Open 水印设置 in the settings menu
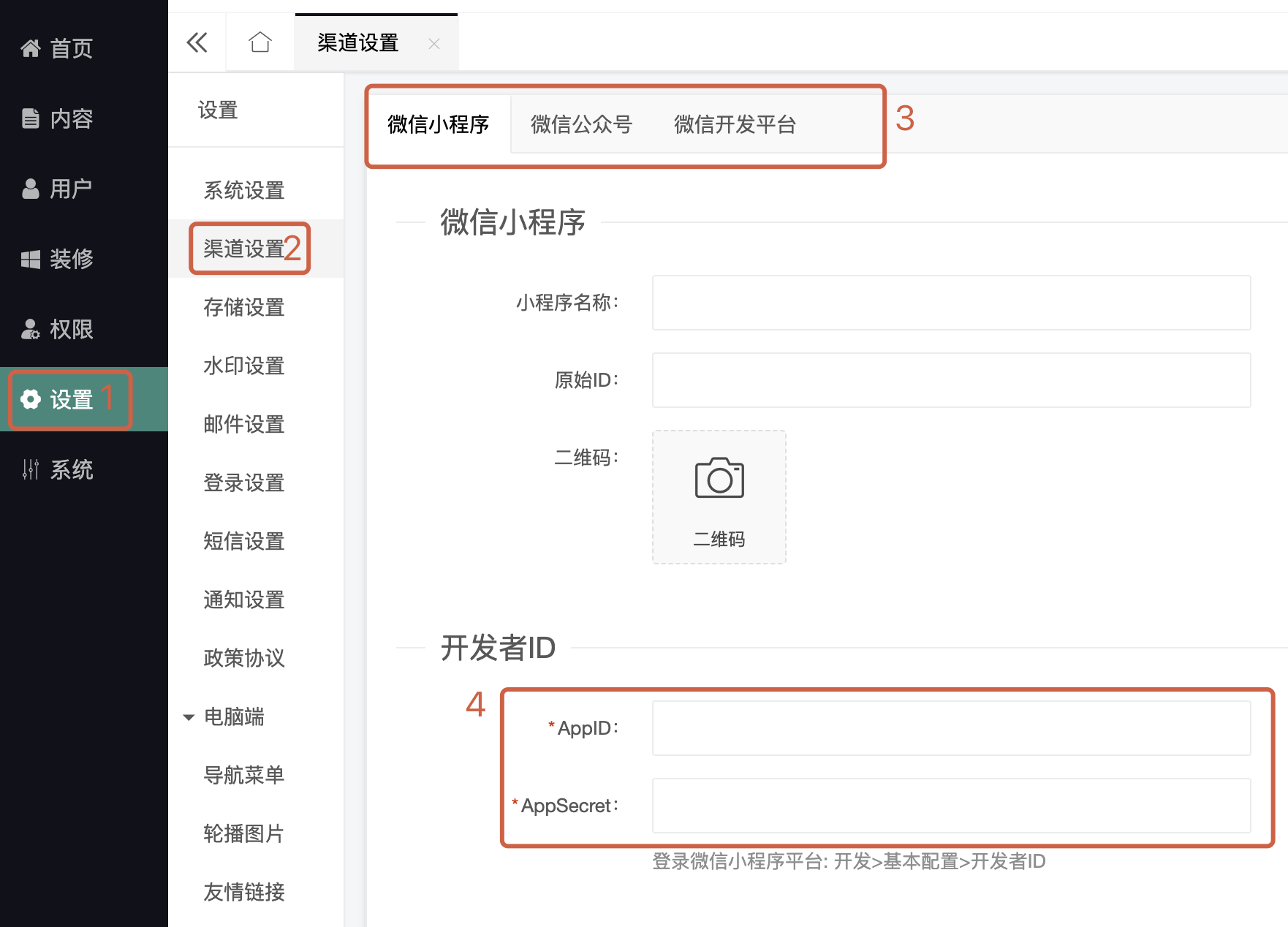Image resolution: width=1288 pixels, height=927 pixels. [244, 366]
